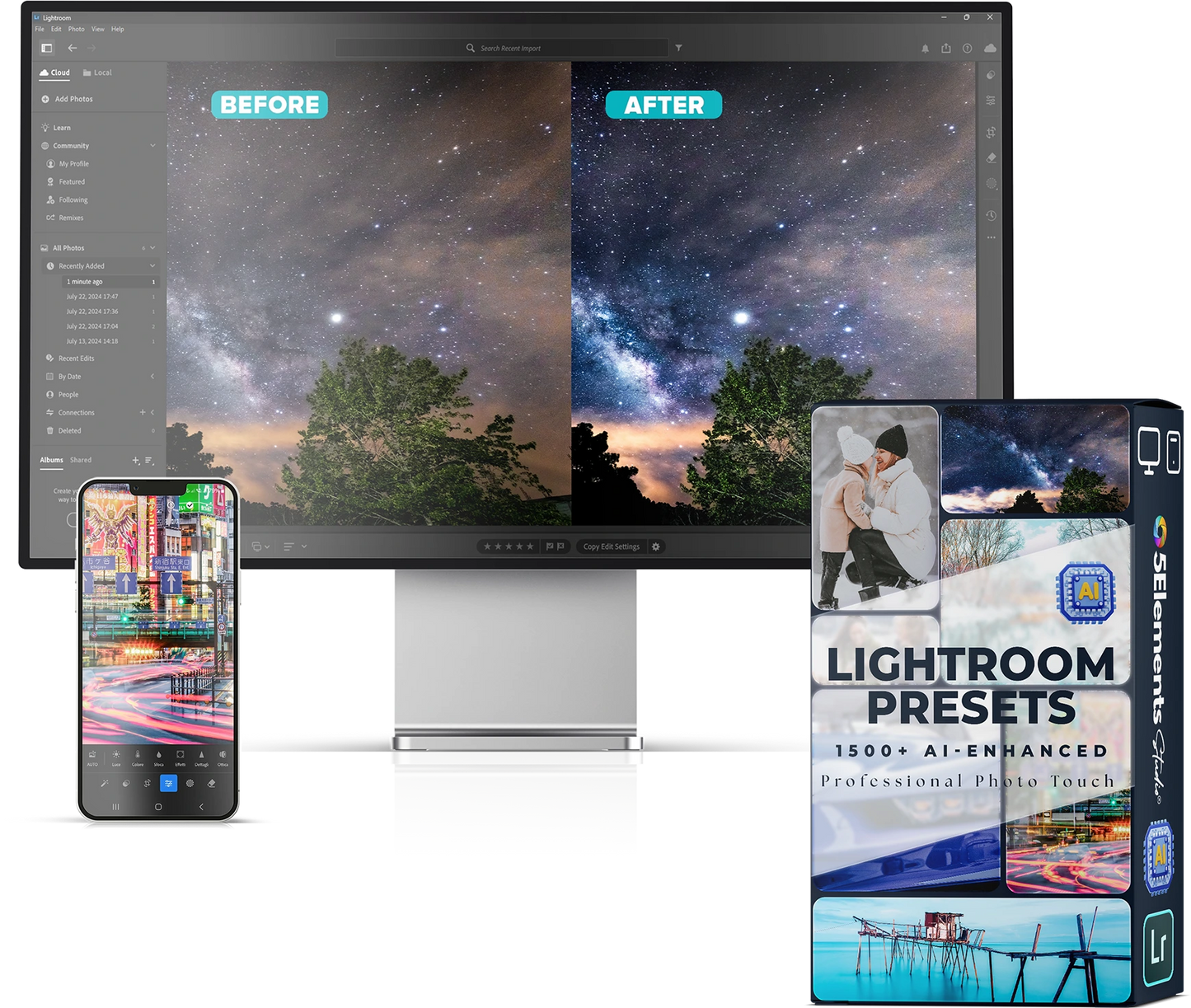
Task: Select the Healing eraser tool in right panel
Action: point(991,157)
